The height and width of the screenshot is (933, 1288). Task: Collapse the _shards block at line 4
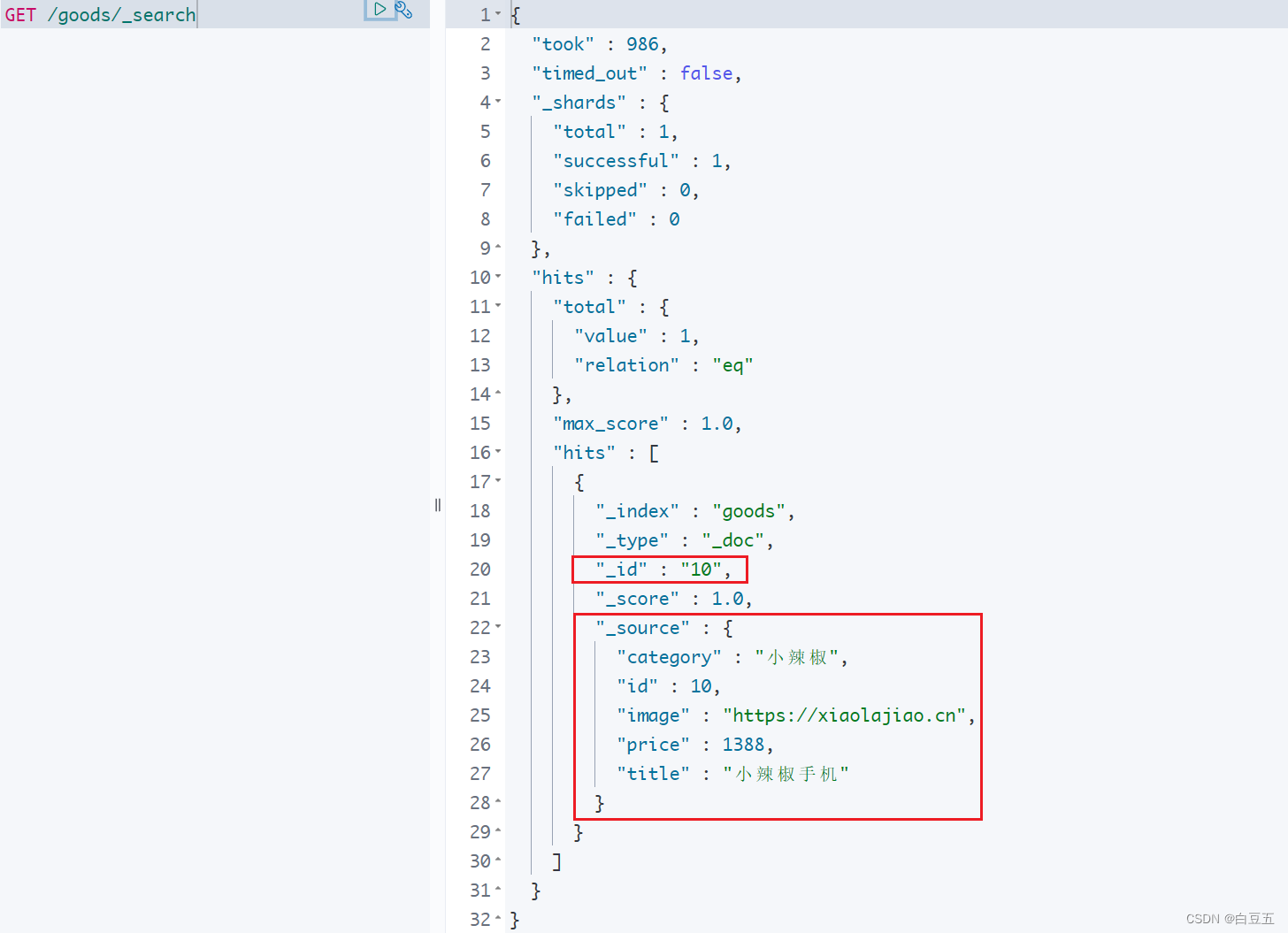pyautogui.click(x=498, y=102)
